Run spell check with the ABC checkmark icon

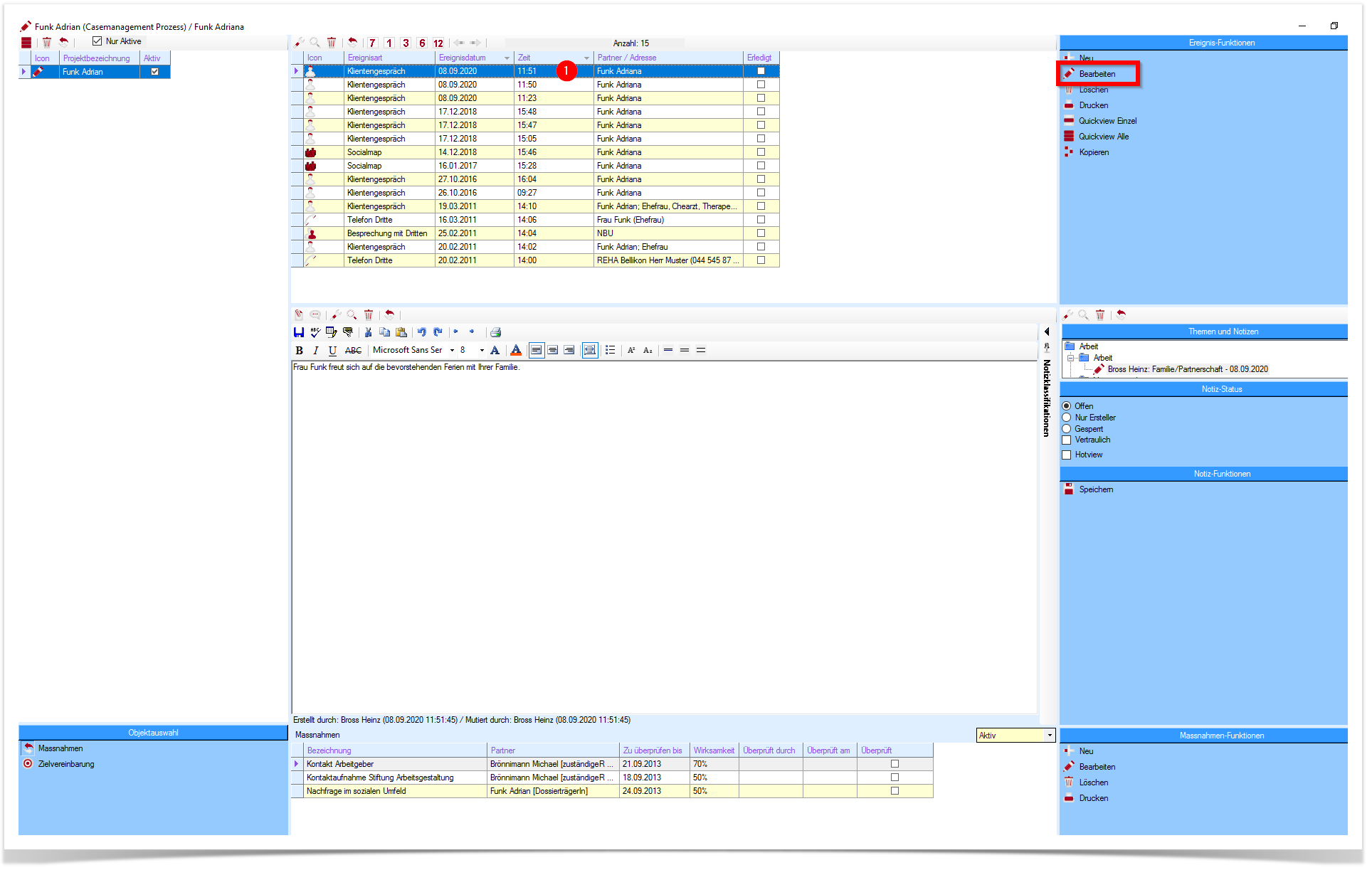tap(315, 332)
